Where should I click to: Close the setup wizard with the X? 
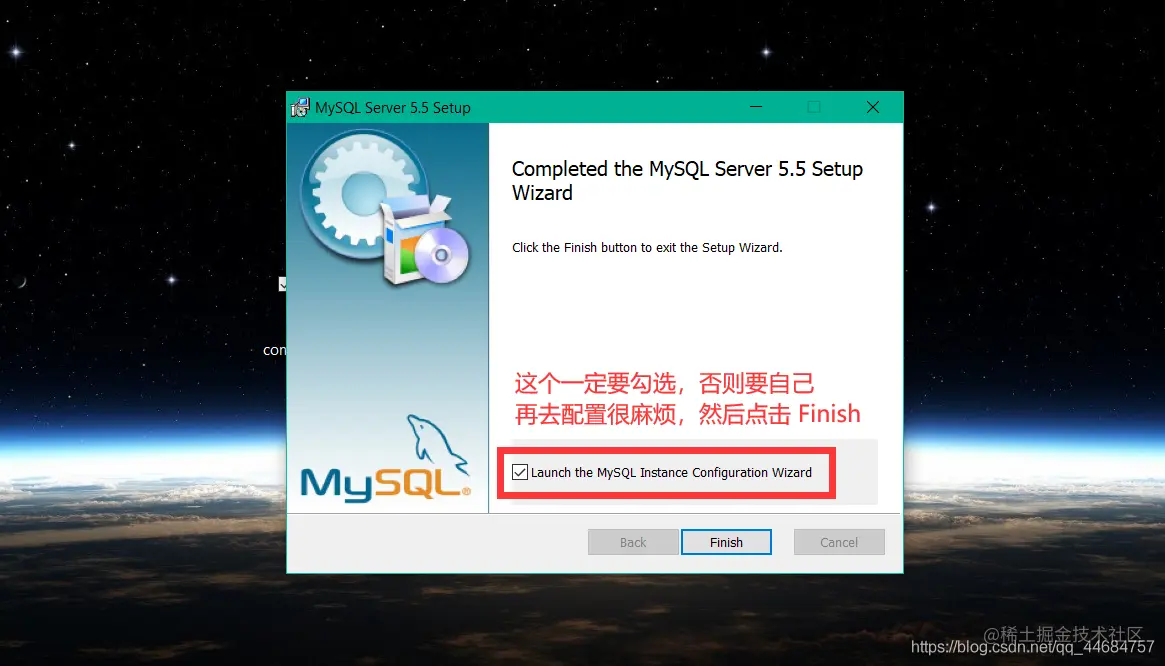coord(873,107)
